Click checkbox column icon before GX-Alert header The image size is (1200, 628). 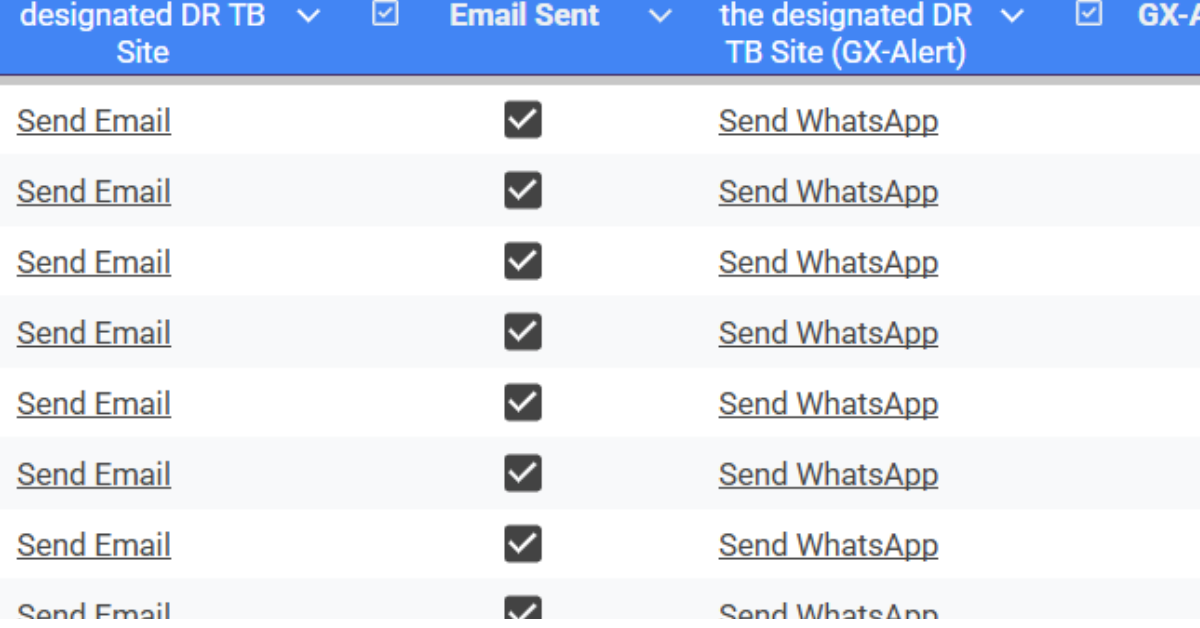[1089, 14]
